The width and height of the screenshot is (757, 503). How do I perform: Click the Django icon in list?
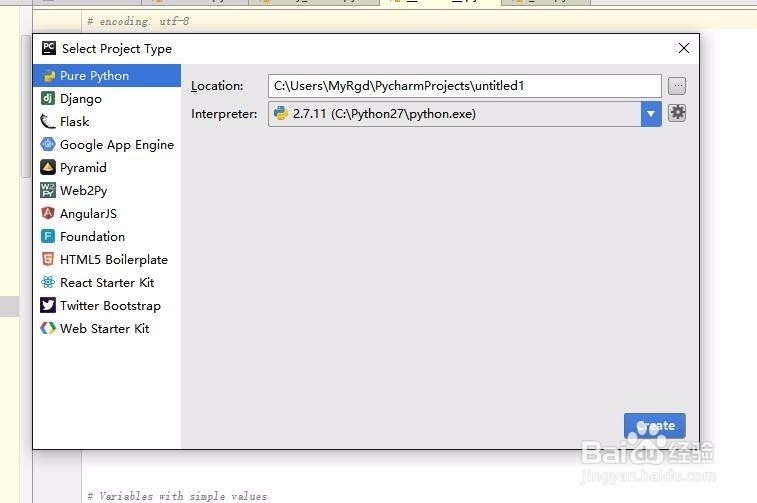point(48,98)
